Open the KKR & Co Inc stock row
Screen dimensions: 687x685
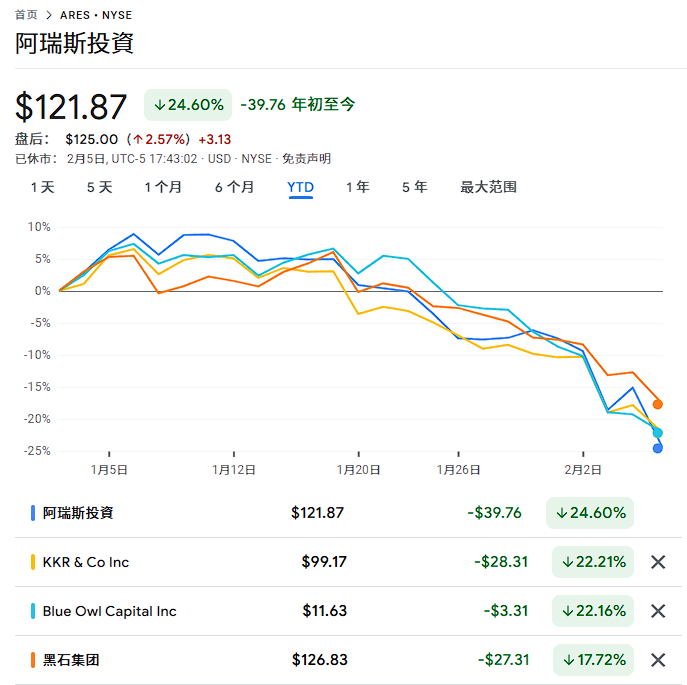[x=86, y=562]
